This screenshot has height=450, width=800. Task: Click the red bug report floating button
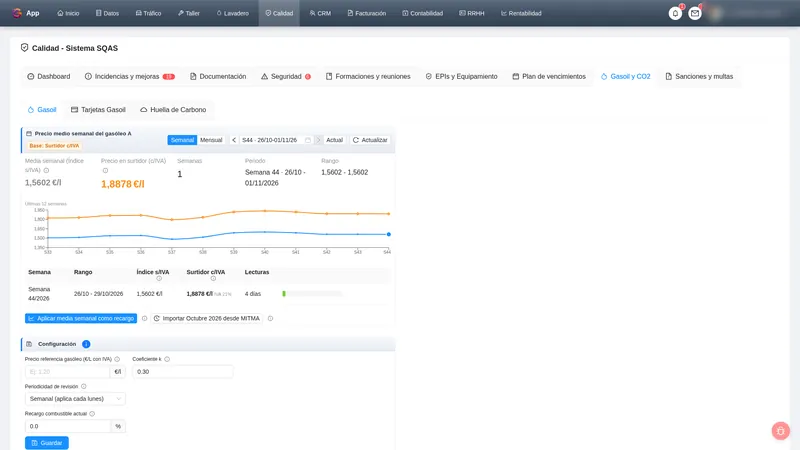pyautogui.click(x=780, y=431)
